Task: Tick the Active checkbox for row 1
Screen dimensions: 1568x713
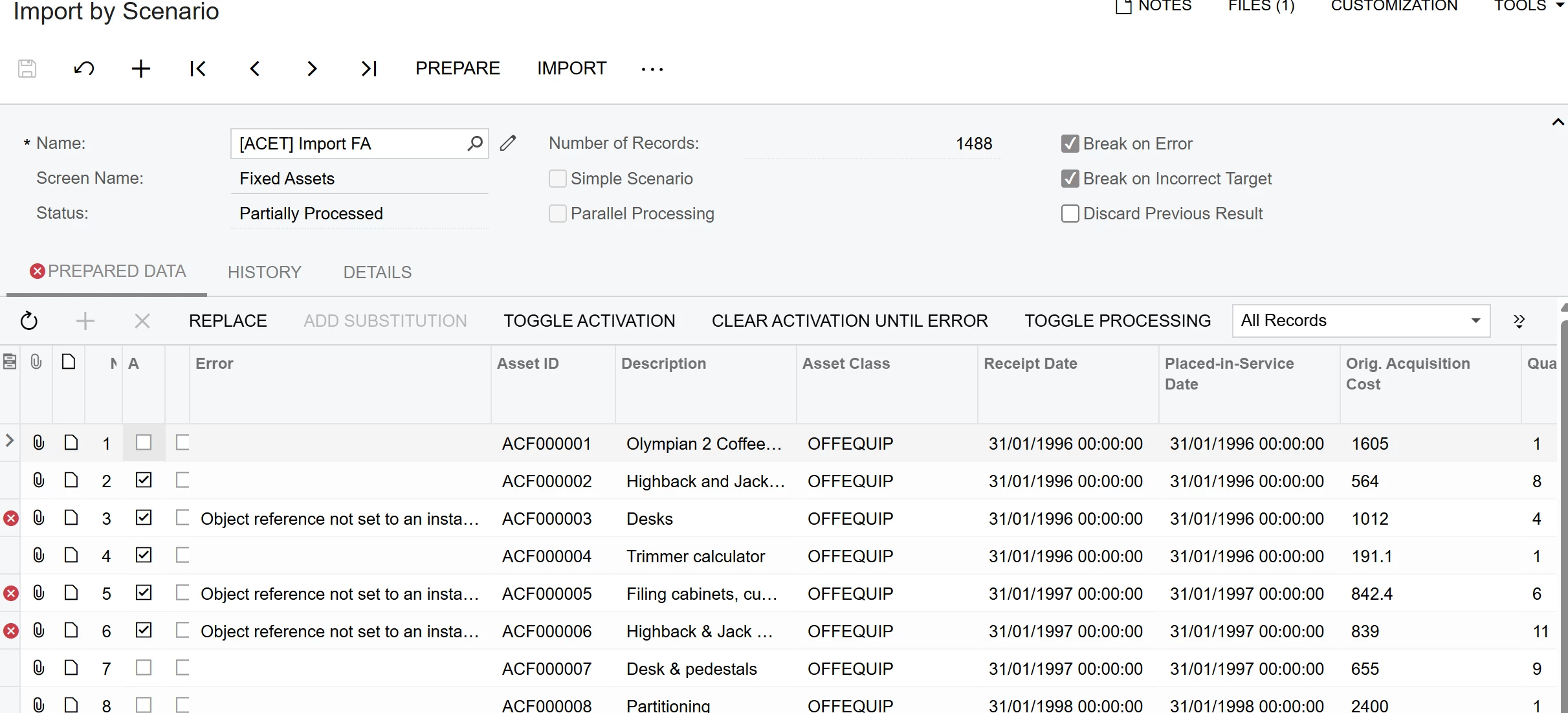Action: point(144,443)
